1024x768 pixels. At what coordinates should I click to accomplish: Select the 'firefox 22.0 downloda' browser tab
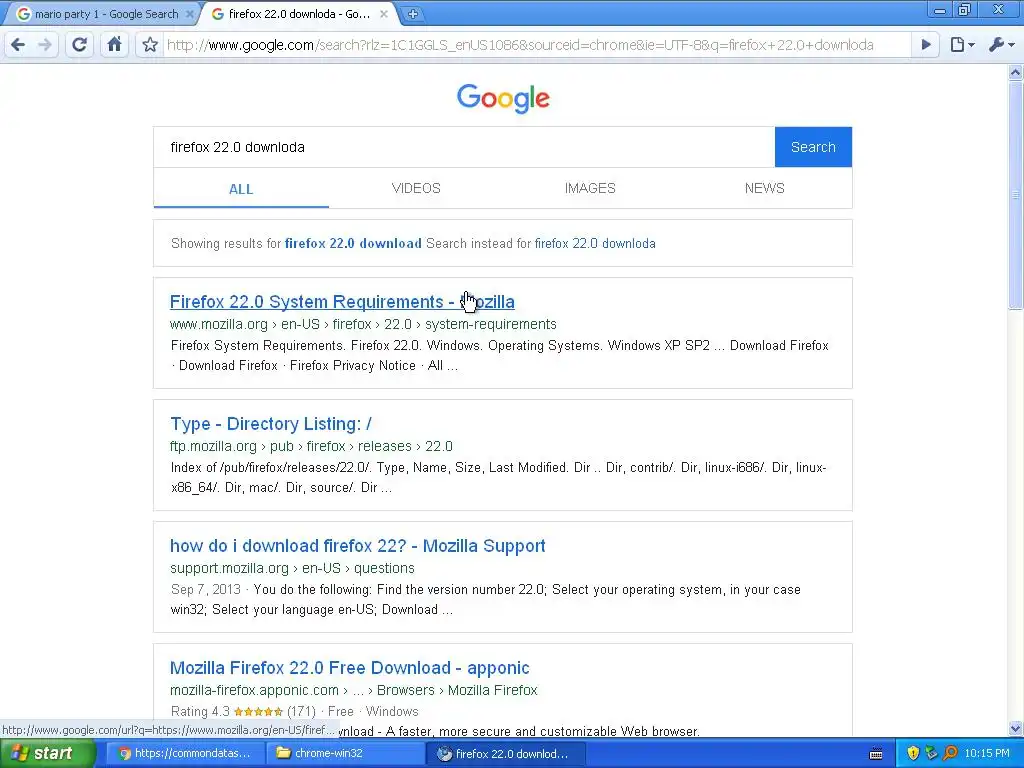point(299,14)
